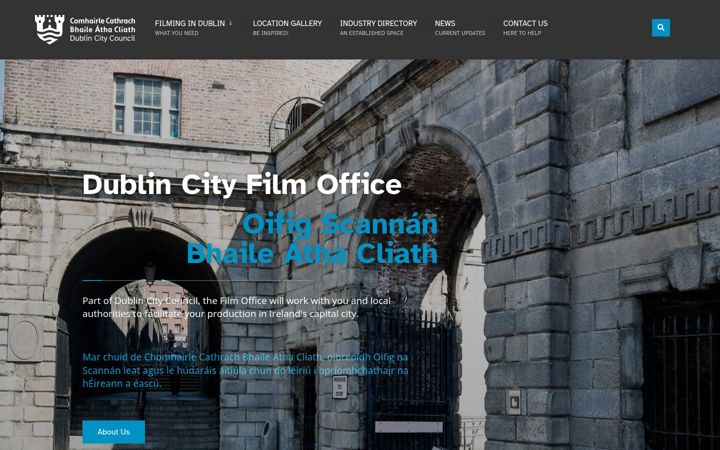The image size is (720, 450).
Task: Open the Filming in Dublin menu
Action: click(190, 23)
